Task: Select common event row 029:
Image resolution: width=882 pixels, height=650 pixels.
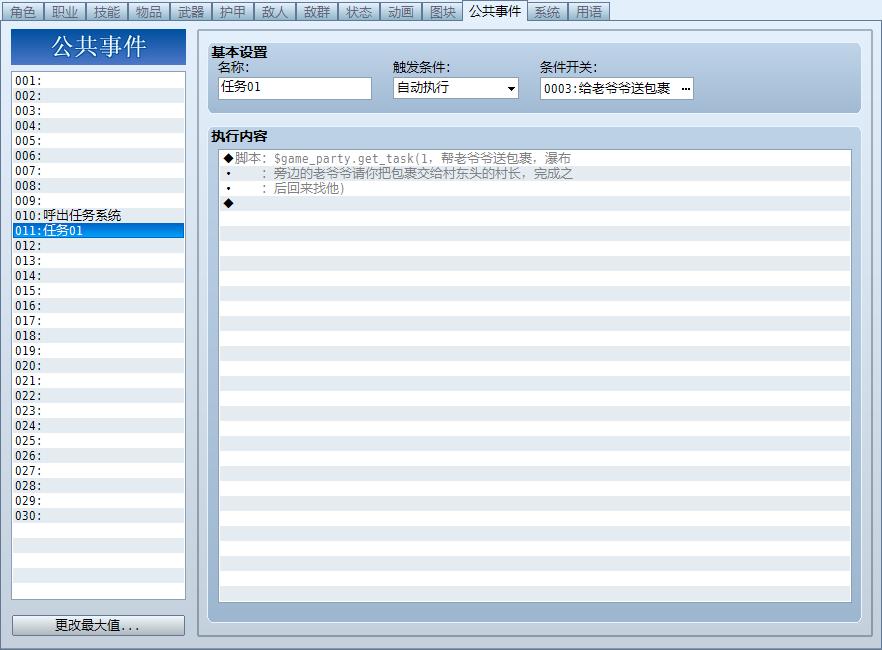Action: (x=98, y=500)
